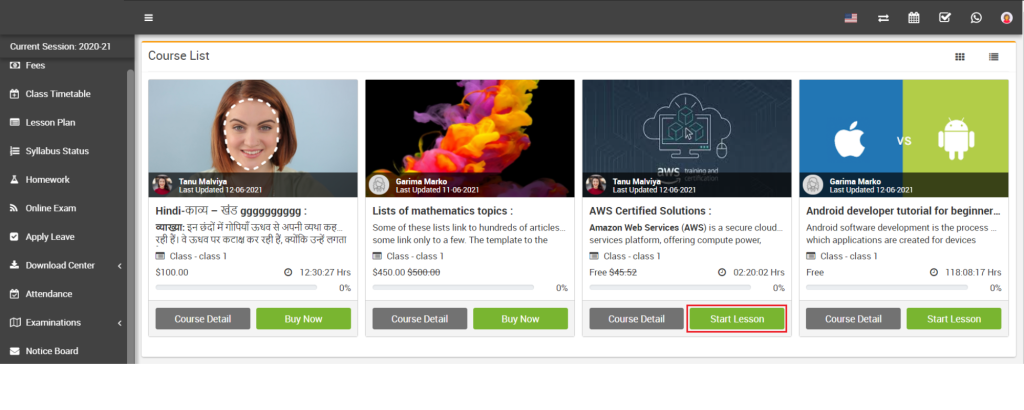Open Course Detail for AWS Certified Solutions

637,319
